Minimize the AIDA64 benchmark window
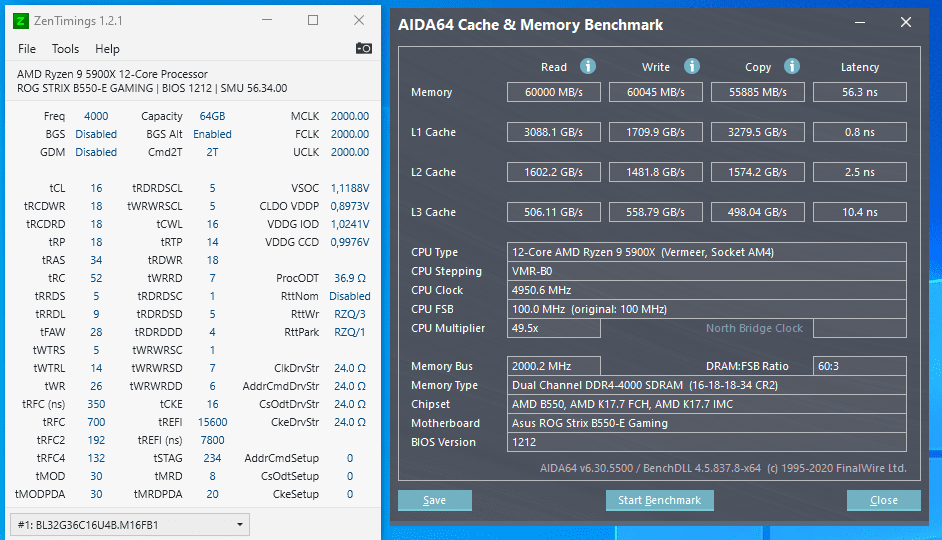Screen dimensions: 942x540 pyautogui.click(x=860, y=23)
